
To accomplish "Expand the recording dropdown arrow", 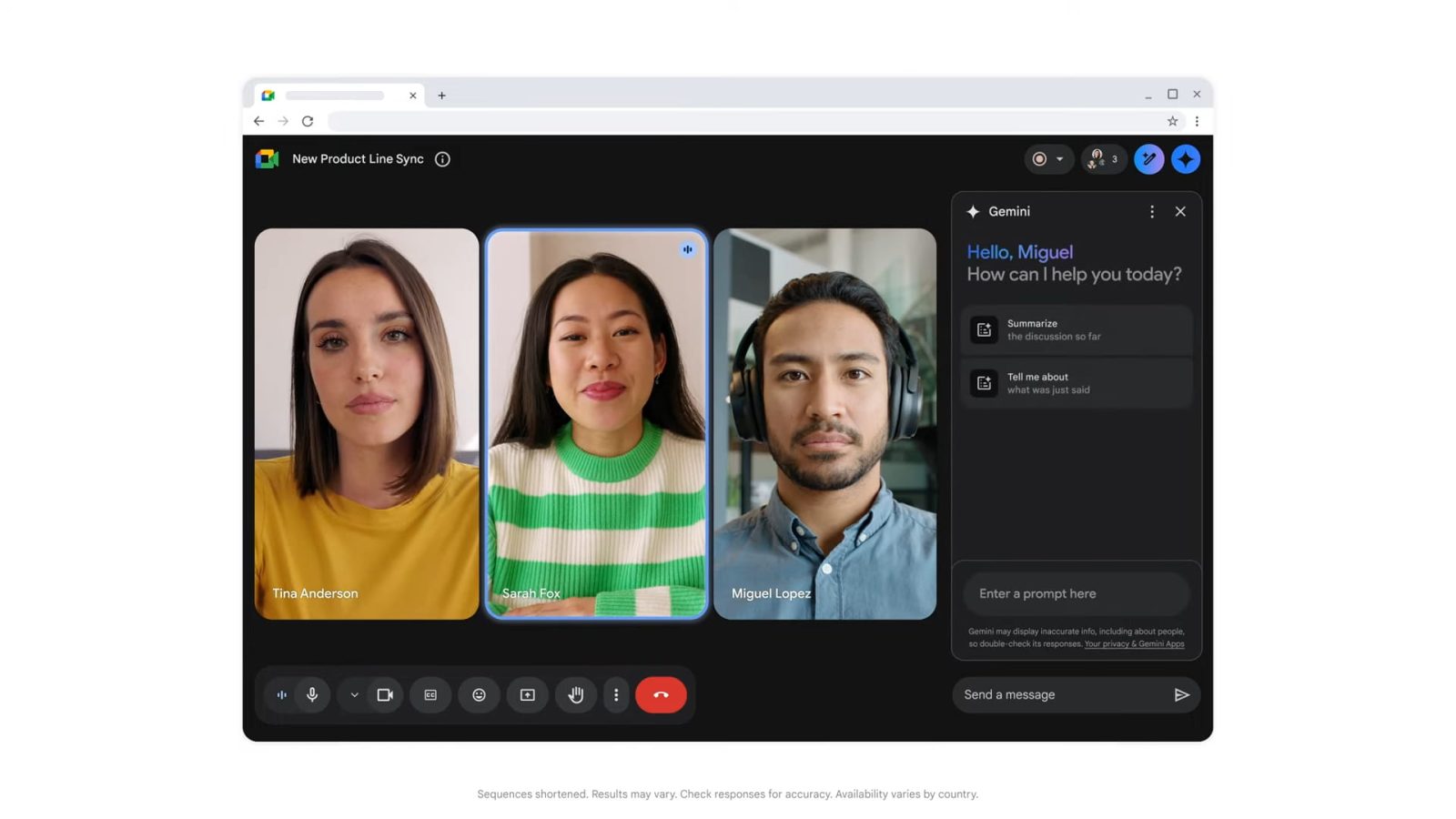I will (x=1059, y=159).
